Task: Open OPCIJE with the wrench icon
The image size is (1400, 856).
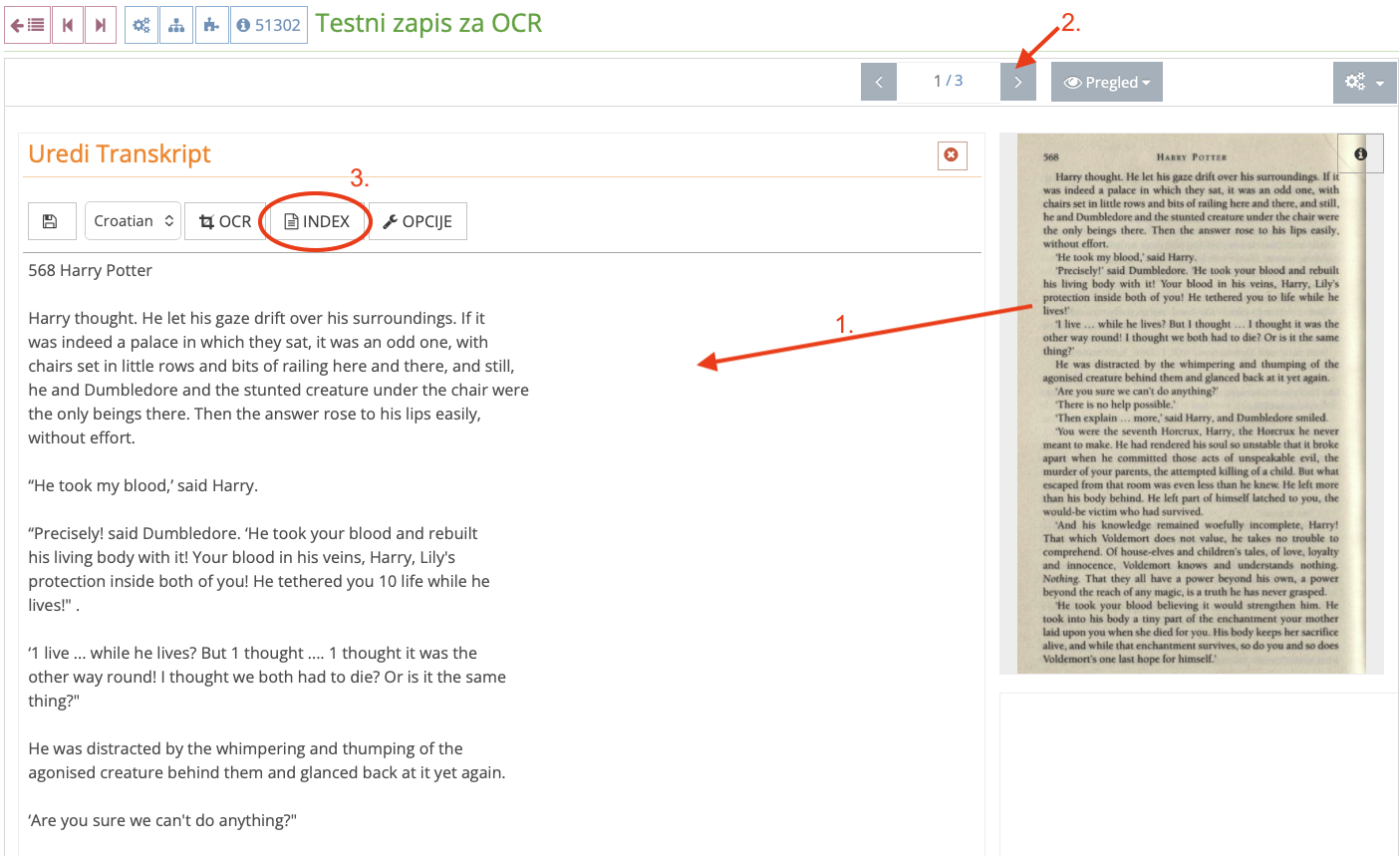Action: (x=418, y=220)
